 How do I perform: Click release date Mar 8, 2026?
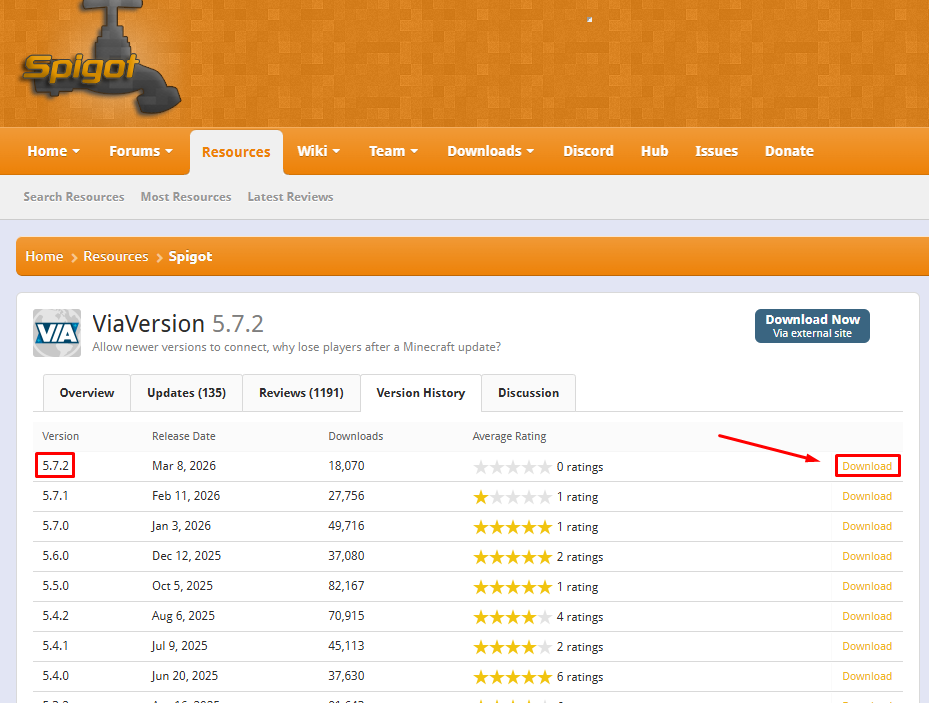(184, 466)
